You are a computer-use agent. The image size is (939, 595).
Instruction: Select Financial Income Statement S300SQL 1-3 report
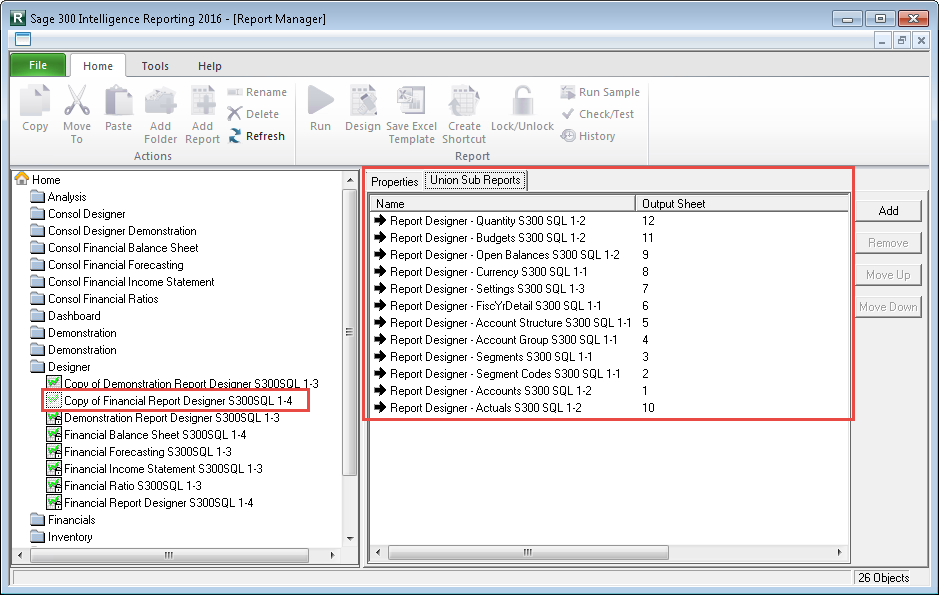tap(155, 469)
